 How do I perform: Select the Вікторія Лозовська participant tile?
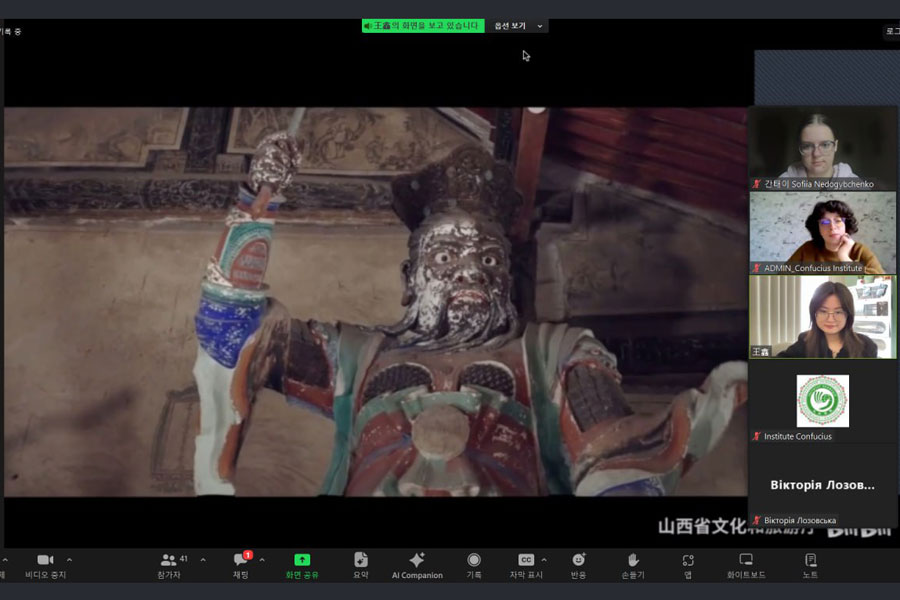823,486
